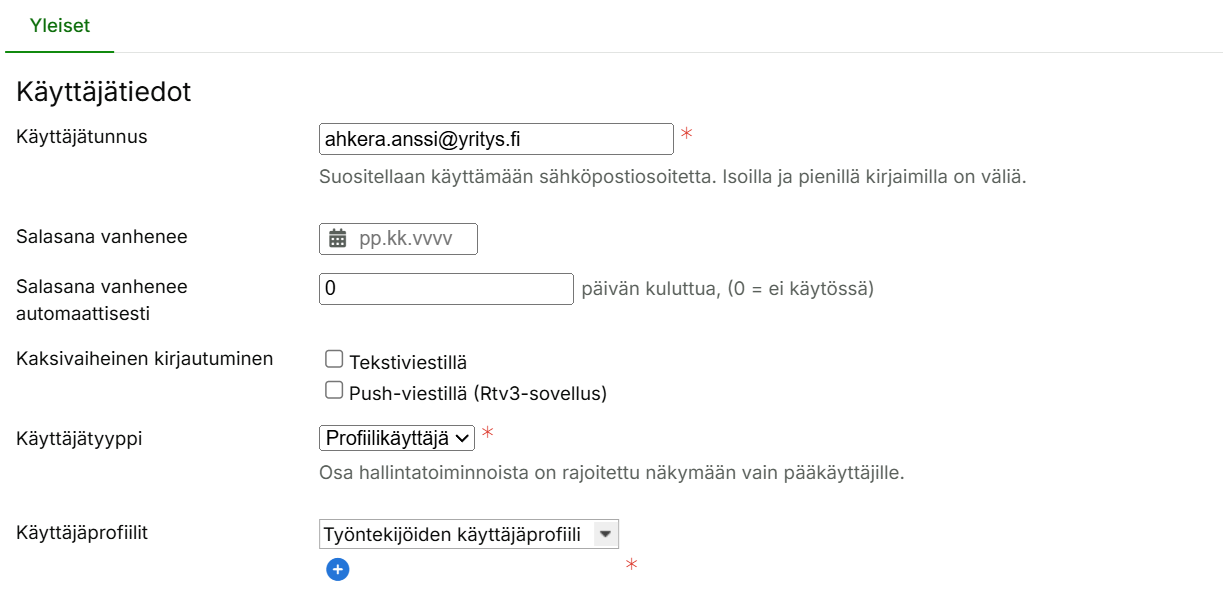Tick the Push-viestillä (Rtv3-sovellus) checkbox
Viewport: 1223px width, 595px height.
click(334, 389)
